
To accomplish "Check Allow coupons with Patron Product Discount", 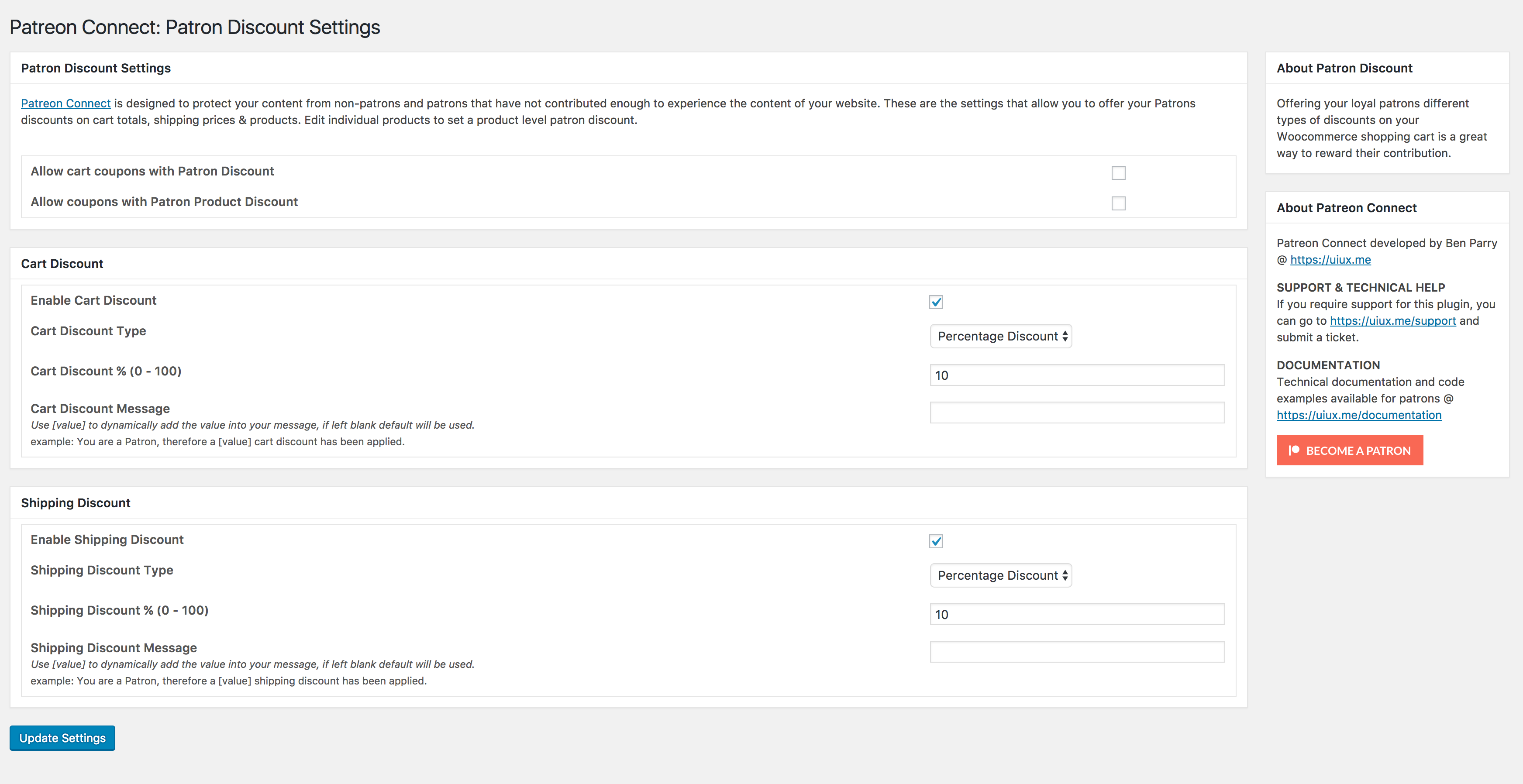I will tap(1118, 203).
